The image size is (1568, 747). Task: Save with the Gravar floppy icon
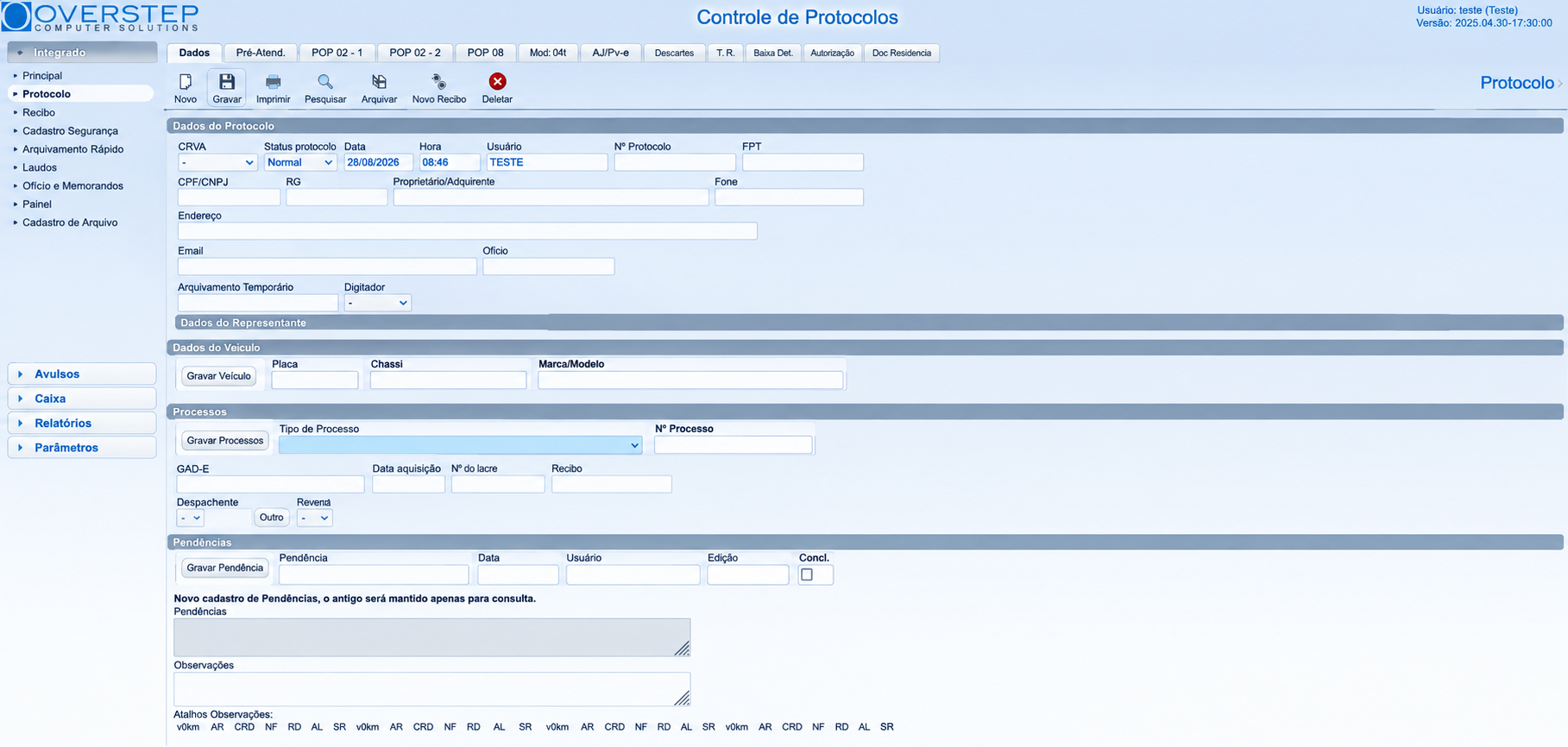click(227, 82)
